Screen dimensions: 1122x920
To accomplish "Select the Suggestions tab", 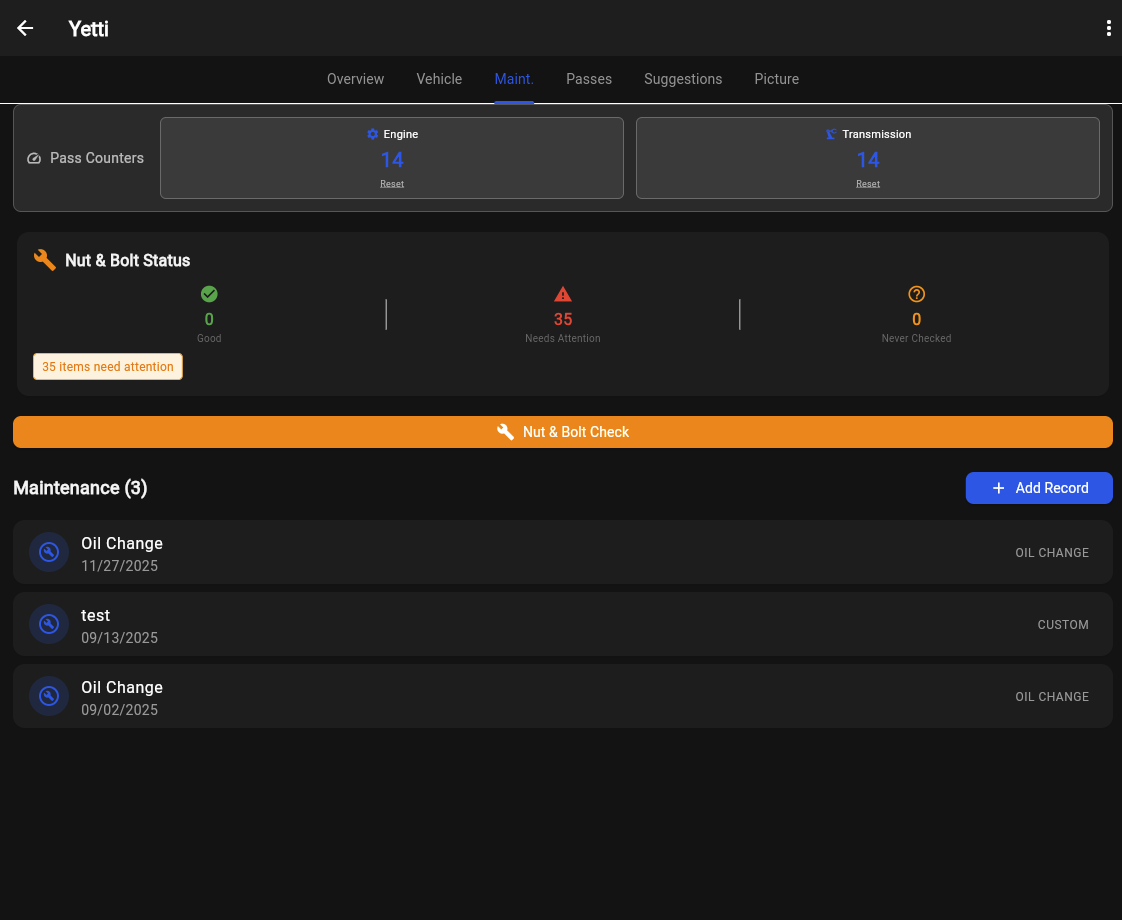I will 683,79.
